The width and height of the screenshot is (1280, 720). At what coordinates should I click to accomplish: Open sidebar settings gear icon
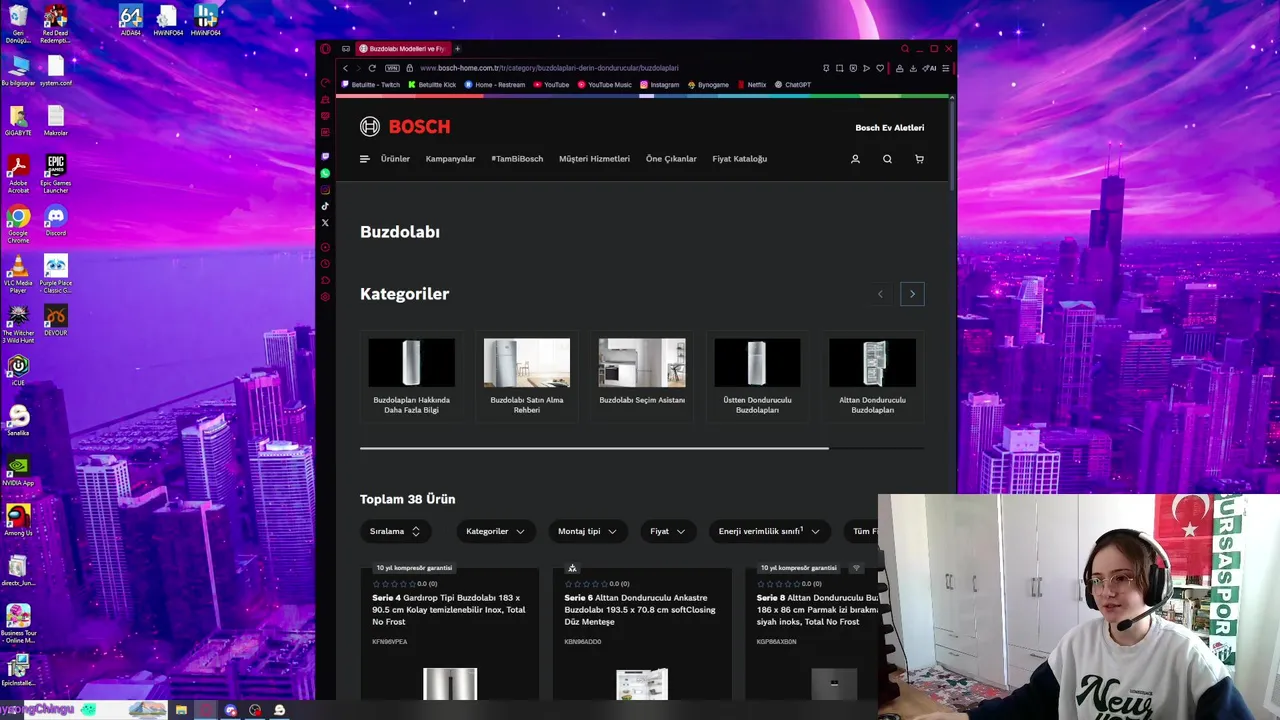coord(325,297)
